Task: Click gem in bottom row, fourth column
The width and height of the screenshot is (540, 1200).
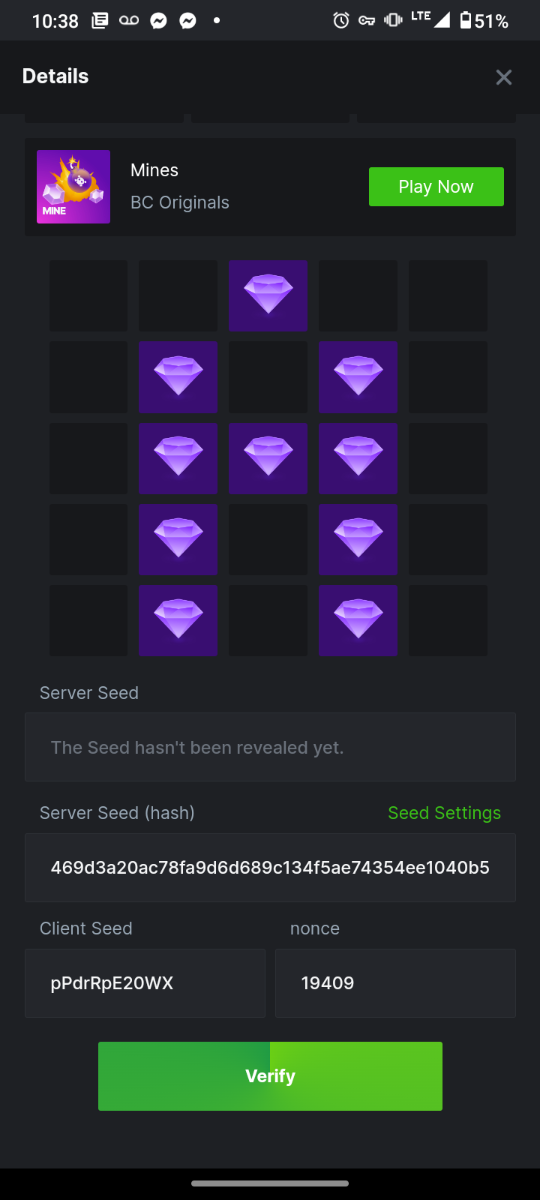Action: pos(358,620)
